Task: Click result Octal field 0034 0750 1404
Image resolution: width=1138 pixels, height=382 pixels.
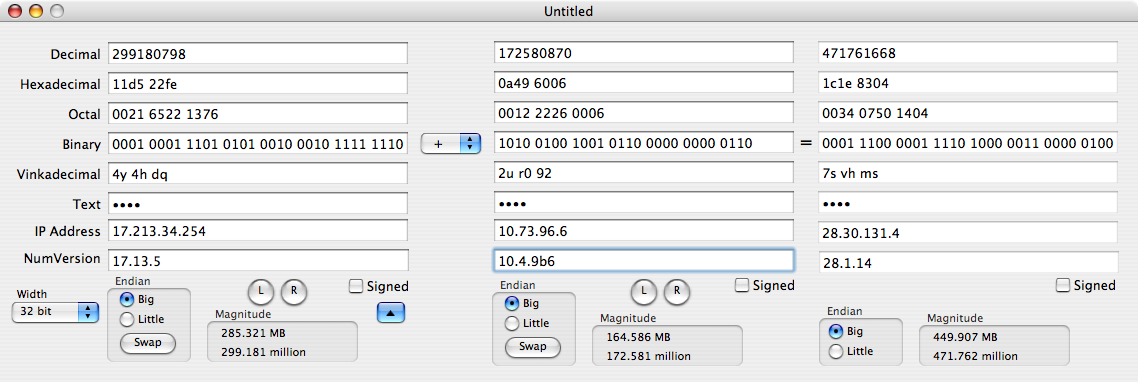Action: click(967, 113)
